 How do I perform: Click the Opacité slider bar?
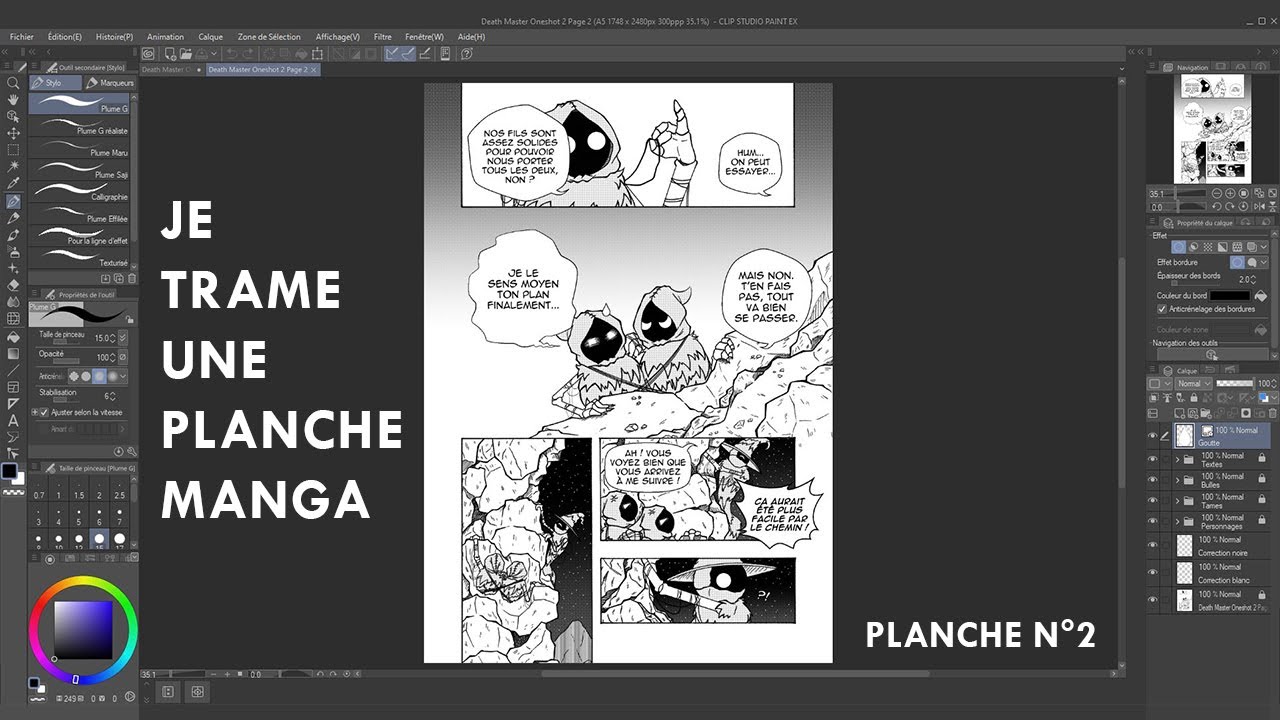click(66, 363)
